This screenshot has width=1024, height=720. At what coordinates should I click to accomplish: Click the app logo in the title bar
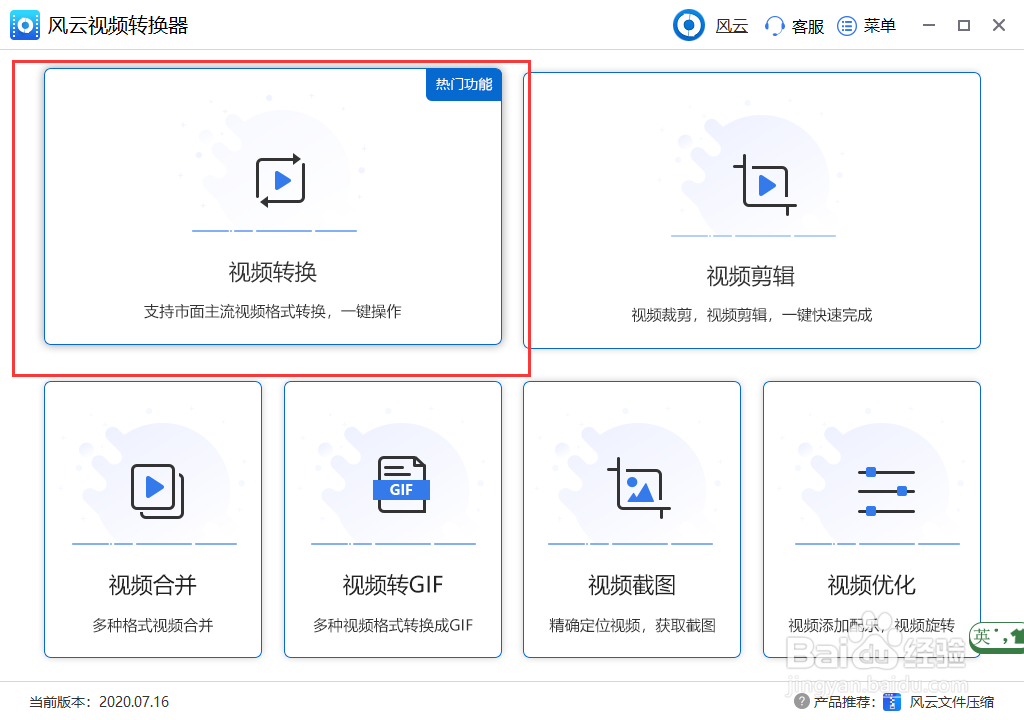pyautogui.click(x=24, y=24)
